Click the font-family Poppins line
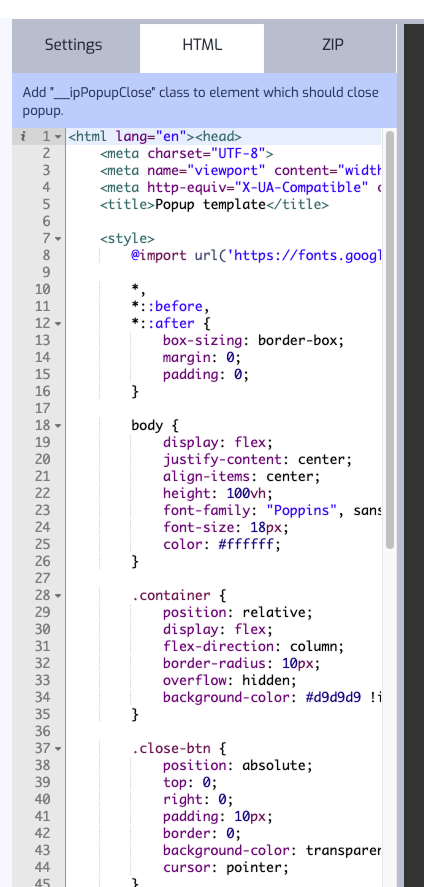Viewport: 424px width, 887px height. pyautogui.click(x=272, y=510)
